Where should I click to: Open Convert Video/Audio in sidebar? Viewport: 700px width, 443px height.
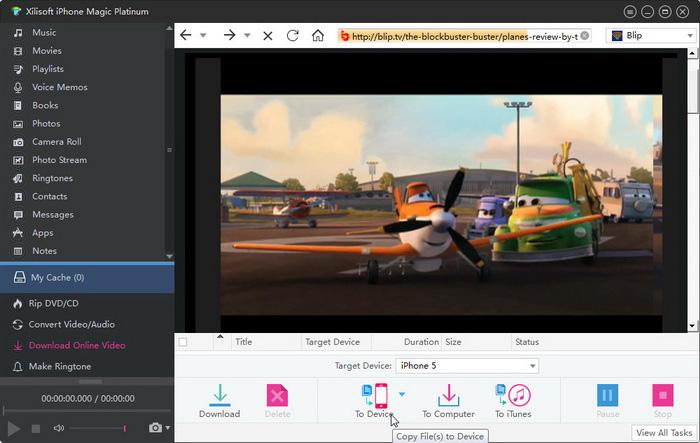72,324
